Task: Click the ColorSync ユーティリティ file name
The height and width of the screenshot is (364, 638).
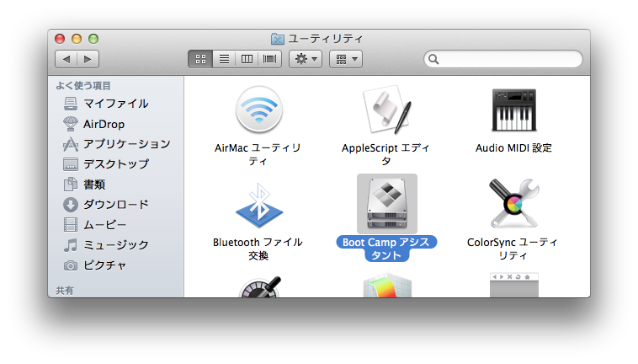Action: pyautogui.click(x=513, y=249)
